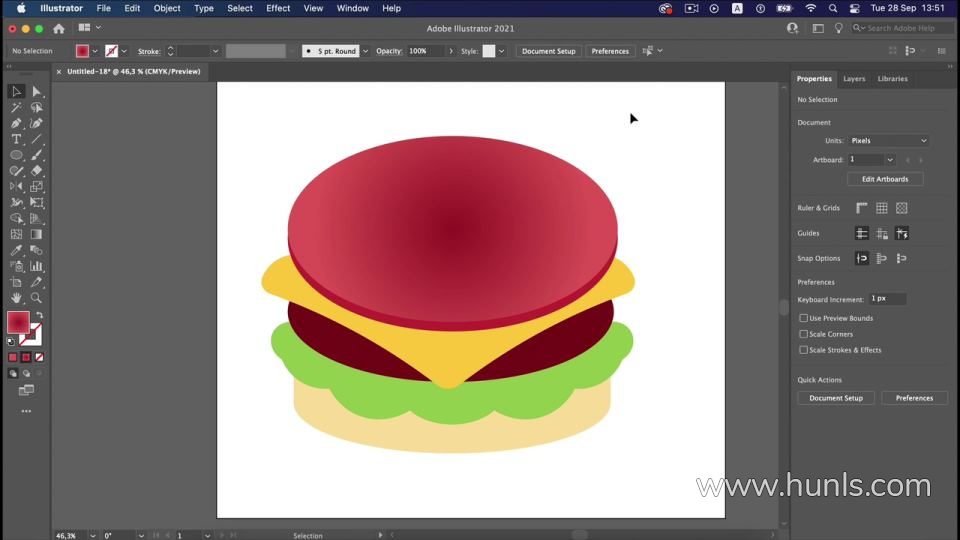Activate the Type tool
Screen dimensions: 960x540
point(16,139)
